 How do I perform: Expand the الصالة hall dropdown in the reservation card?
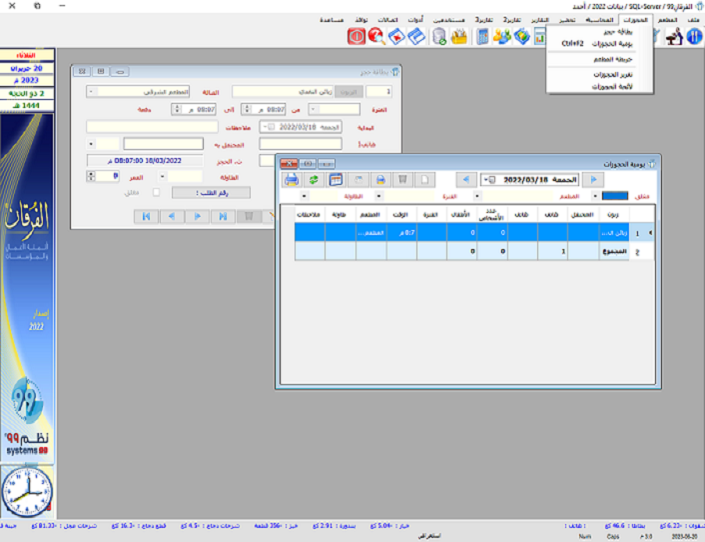[92, 91]
